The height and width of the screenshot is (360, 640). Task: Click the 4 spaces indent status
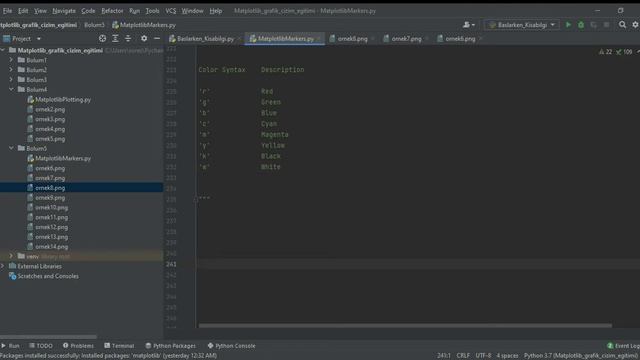(507, 356)
